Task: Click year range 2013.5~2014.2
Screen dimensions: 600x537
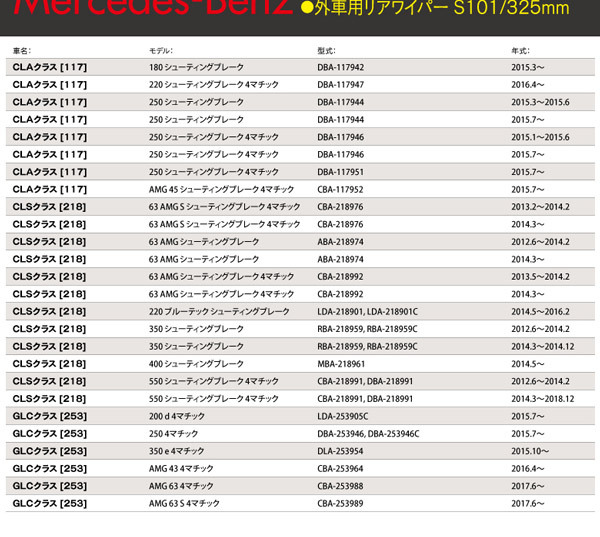Action: pos(540,277)
